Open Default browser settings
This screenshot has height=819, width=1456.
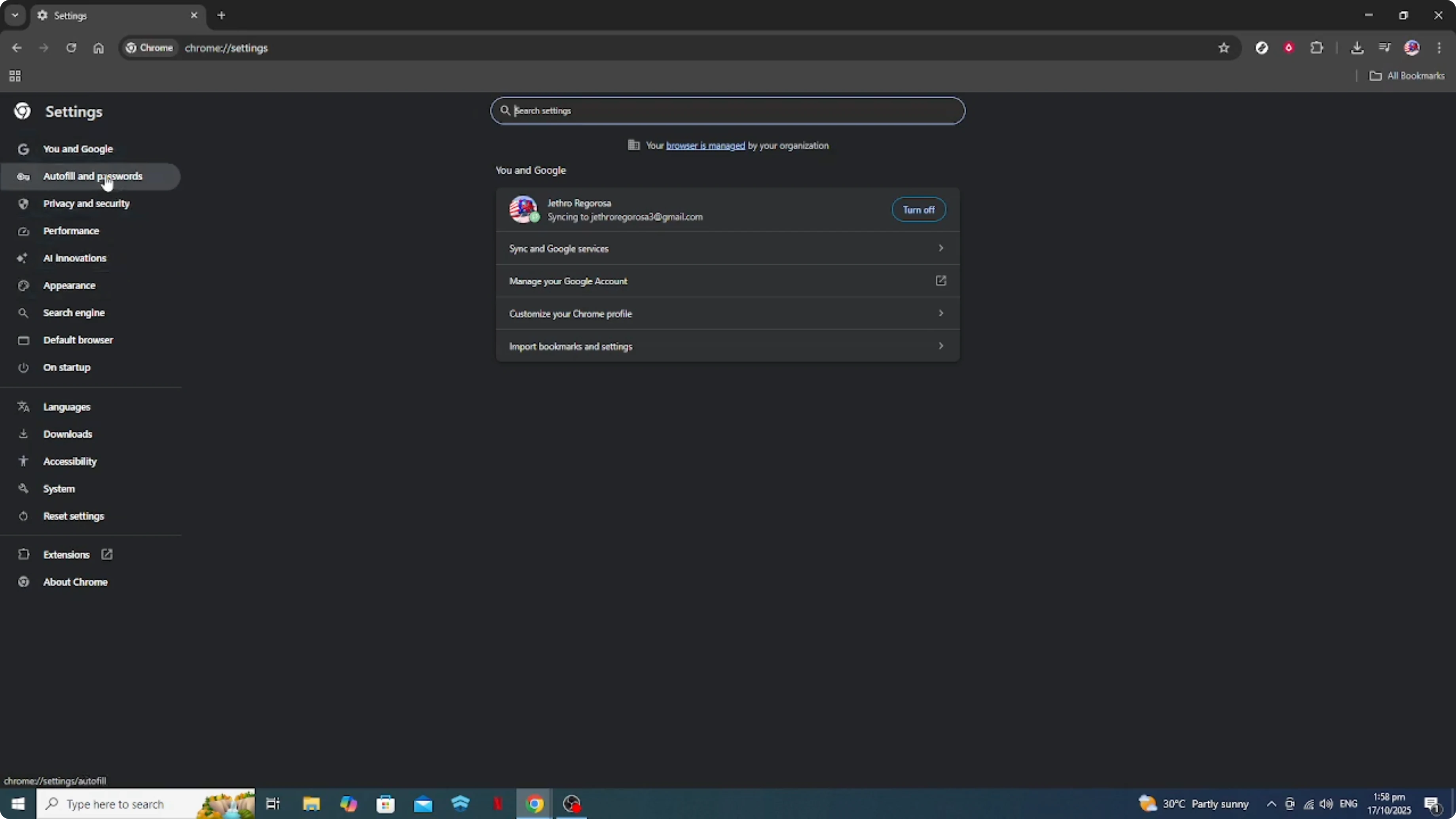[91, 340]
